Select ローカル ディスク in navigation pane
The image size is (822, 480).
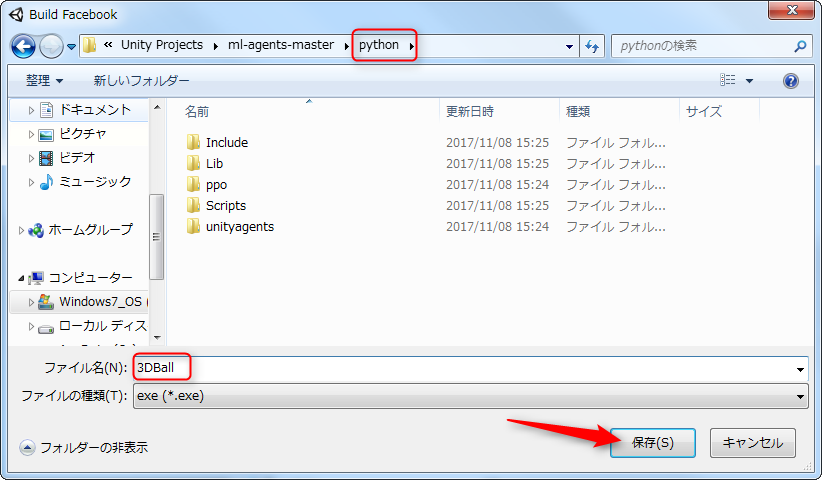coord(103,326)
